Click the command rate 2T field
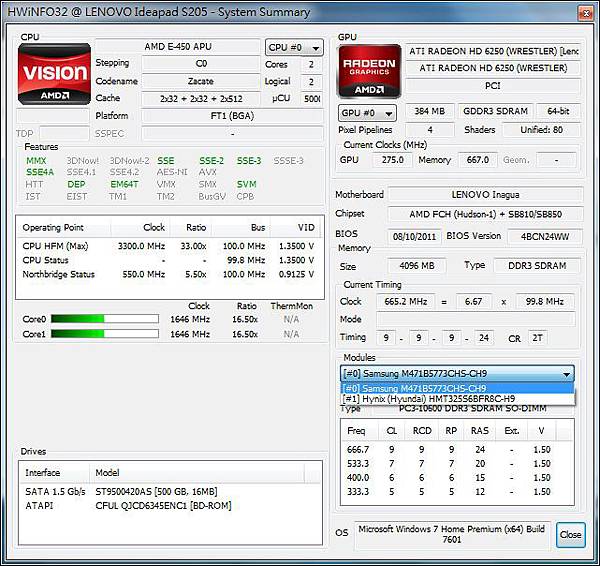600x566 pixels. tap(537, 338)
